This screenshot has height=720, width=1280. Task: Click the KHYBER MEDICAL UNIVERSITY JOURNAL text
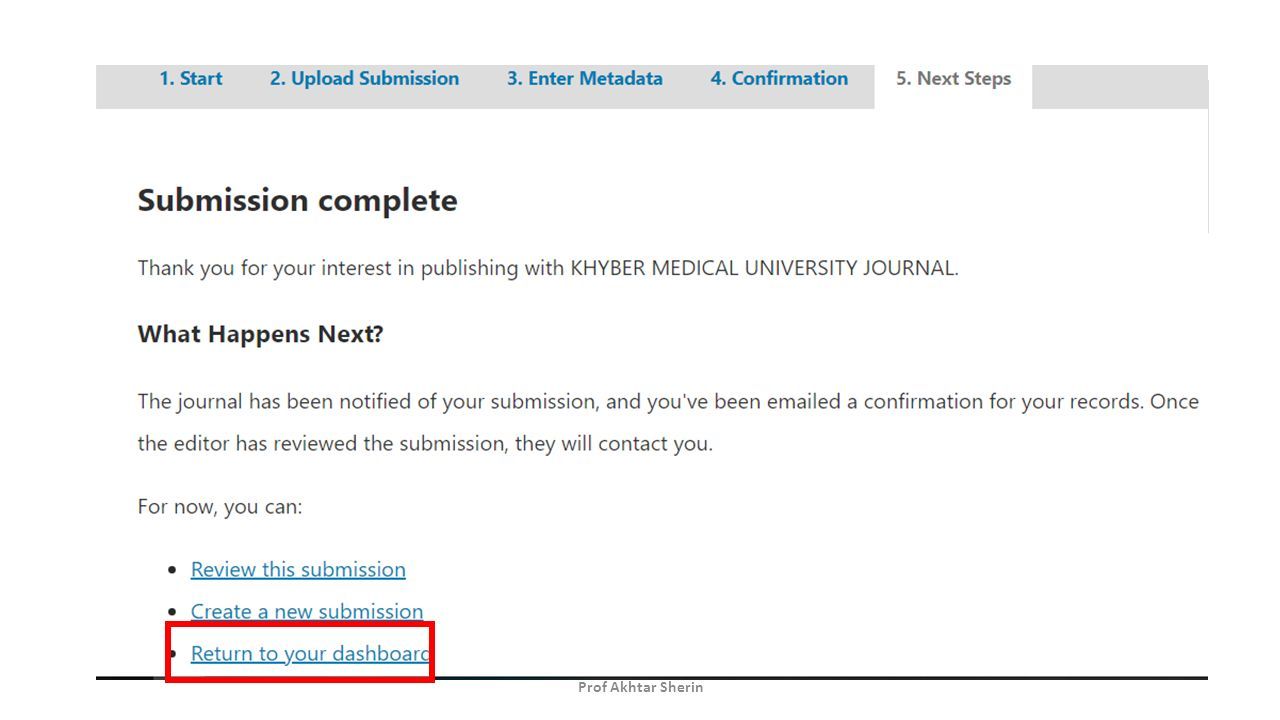764,268
